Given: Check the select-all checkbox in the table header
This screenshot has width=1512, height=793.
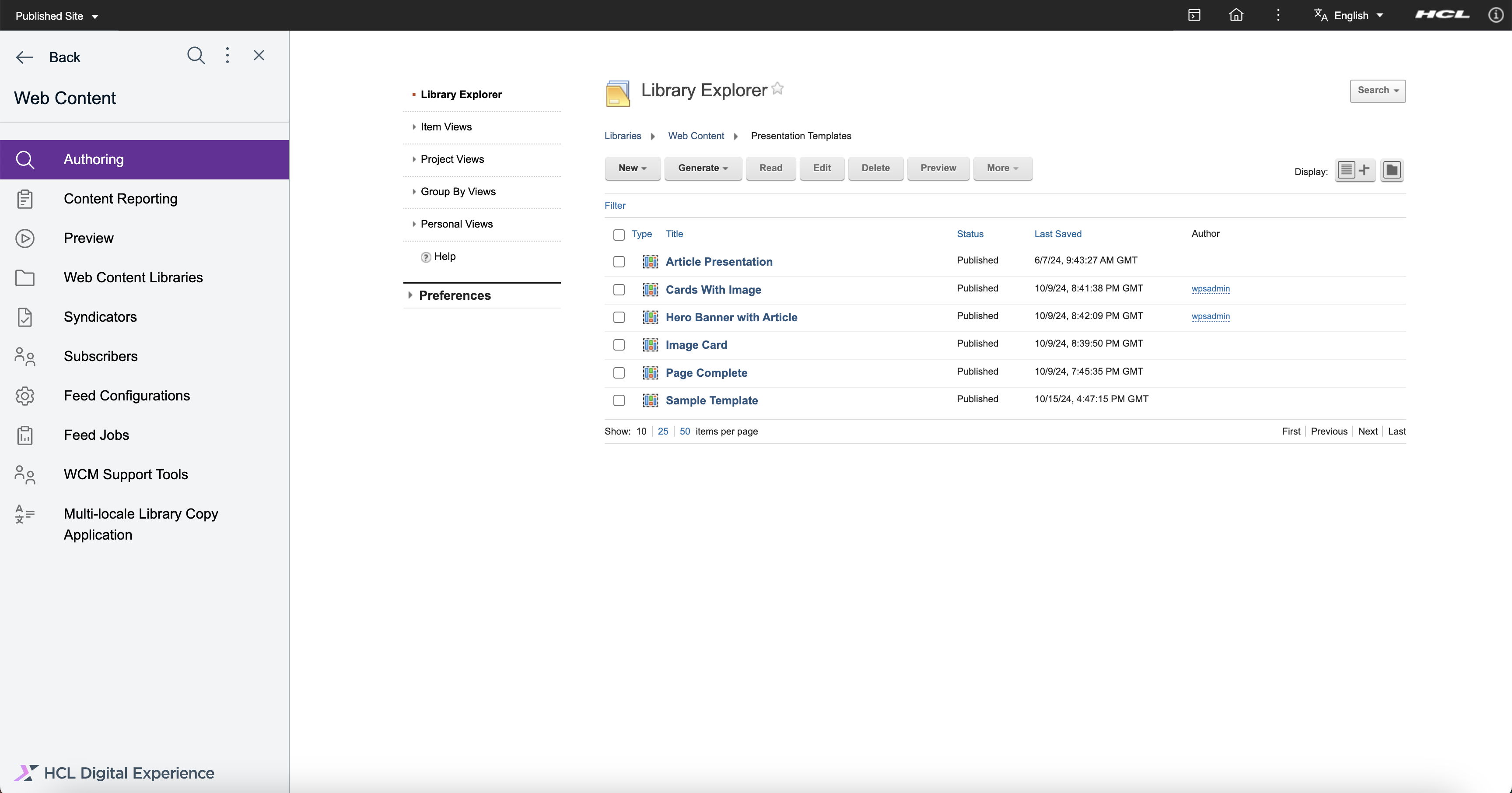Looking at the screenshot, I should point(618,234).
